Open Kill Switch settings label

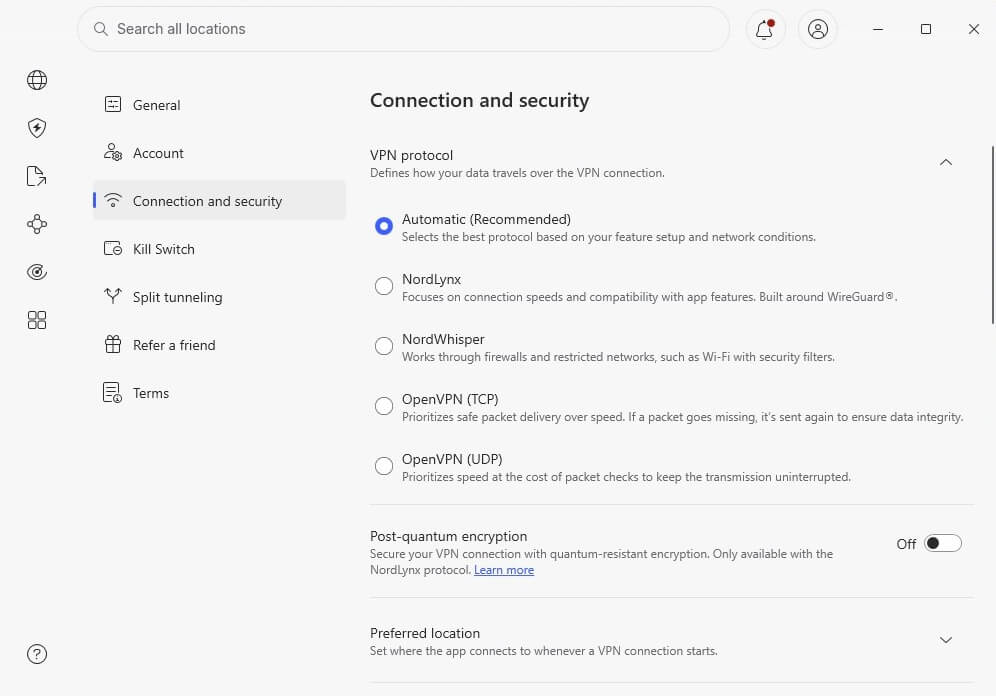(164, 250)
